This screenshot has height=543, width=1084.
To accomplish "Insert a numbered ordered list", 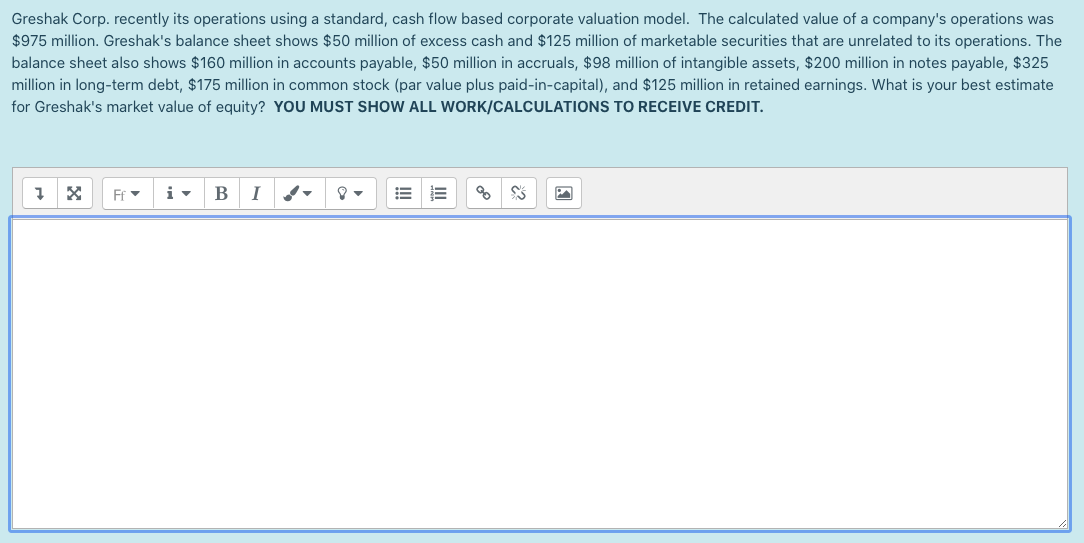I will click(x=438, y=194).
